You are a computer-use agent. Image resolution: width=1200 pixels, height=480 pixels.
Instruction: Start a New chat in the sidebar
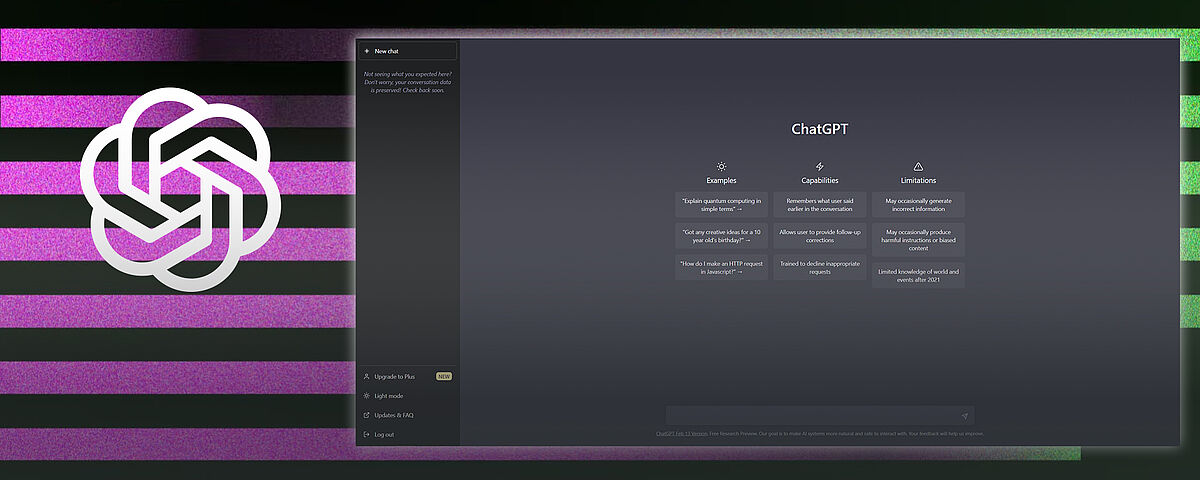click(x=408, y=50)
